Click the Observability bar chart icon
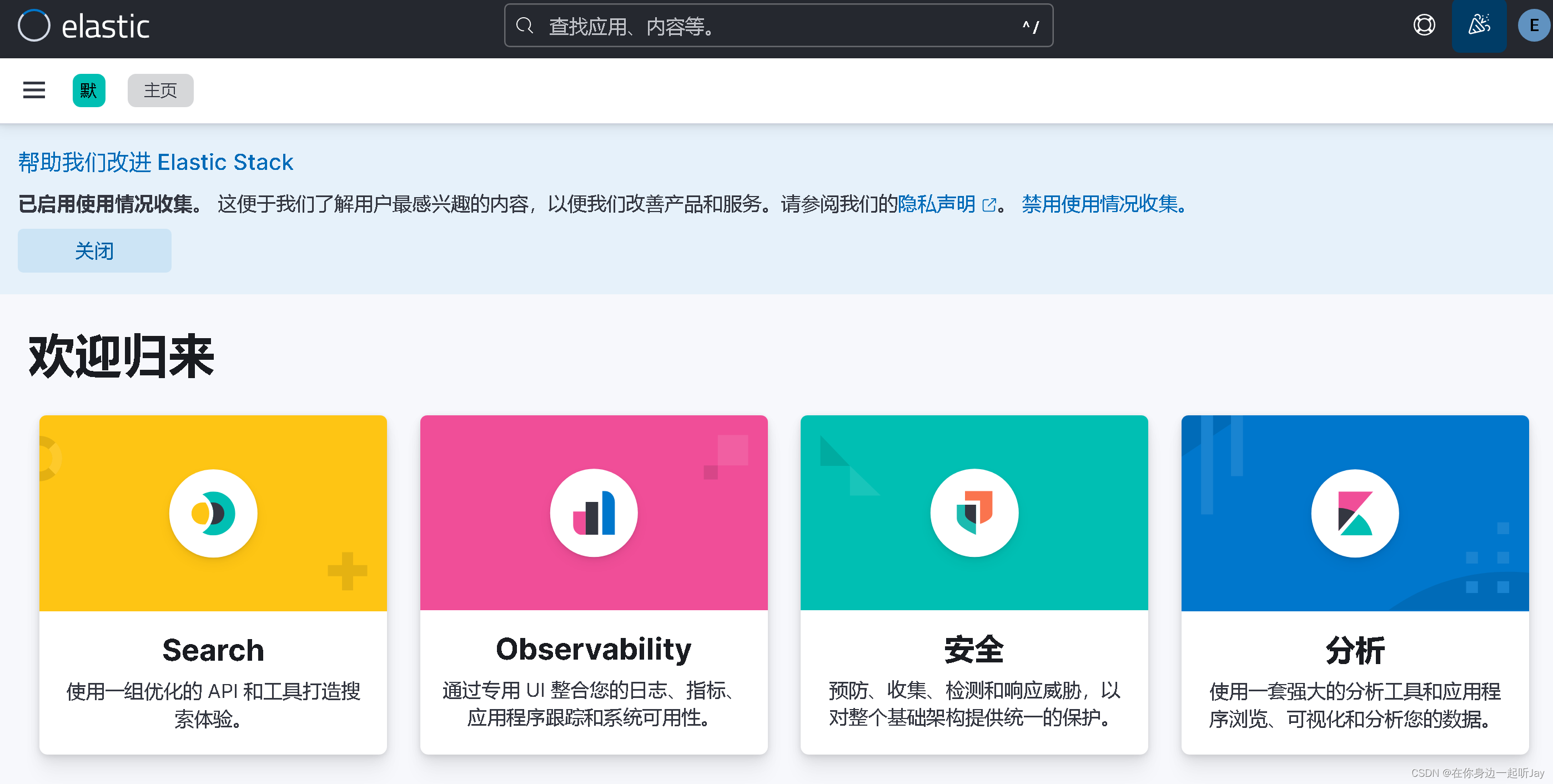This screenshot has height=784, width=1553. click(594, 513)
